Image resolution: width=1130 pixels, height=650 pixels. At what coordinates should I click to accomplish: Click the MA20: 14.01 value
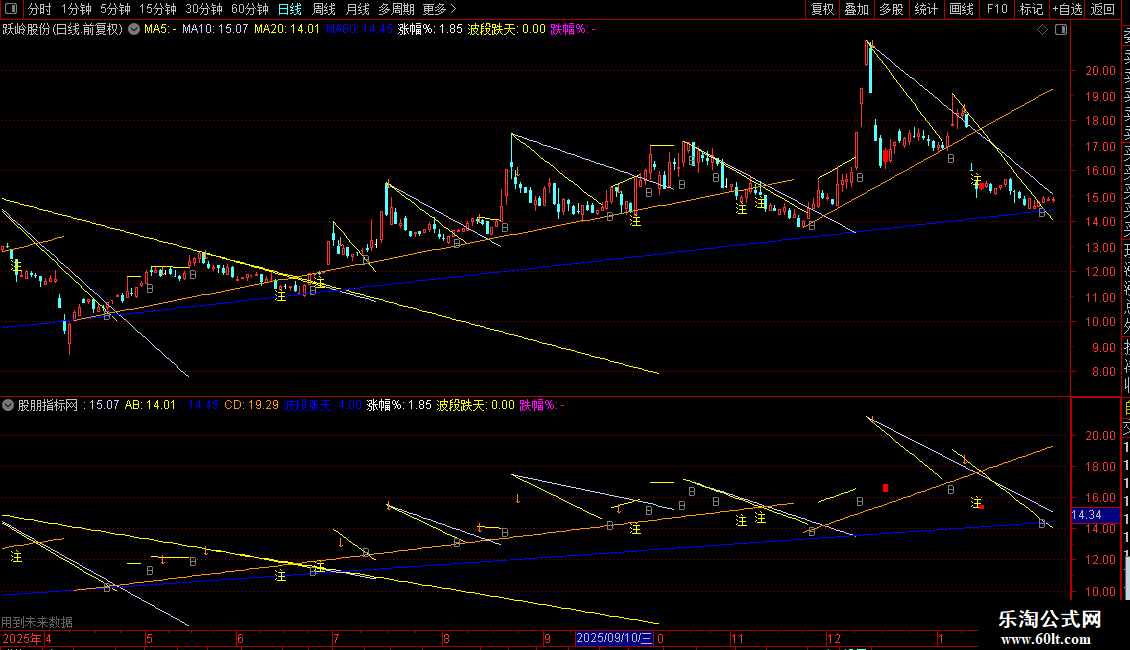click(286, 30)
